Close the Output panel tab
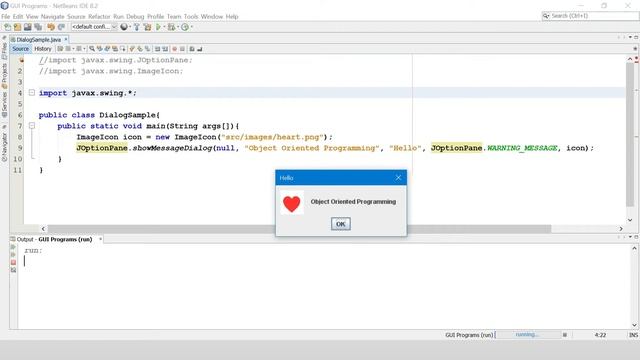 (x=100, y=239)
